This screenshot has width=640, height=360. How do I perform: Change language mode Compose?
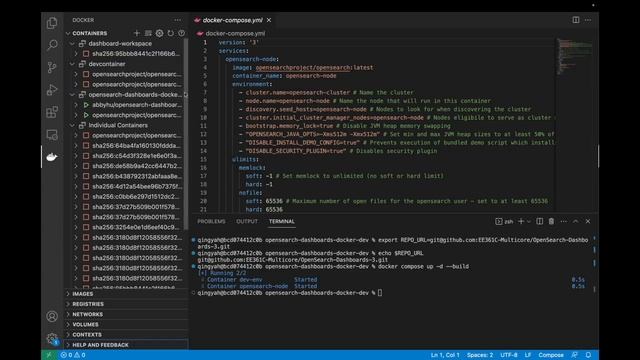tap(551, 355)
